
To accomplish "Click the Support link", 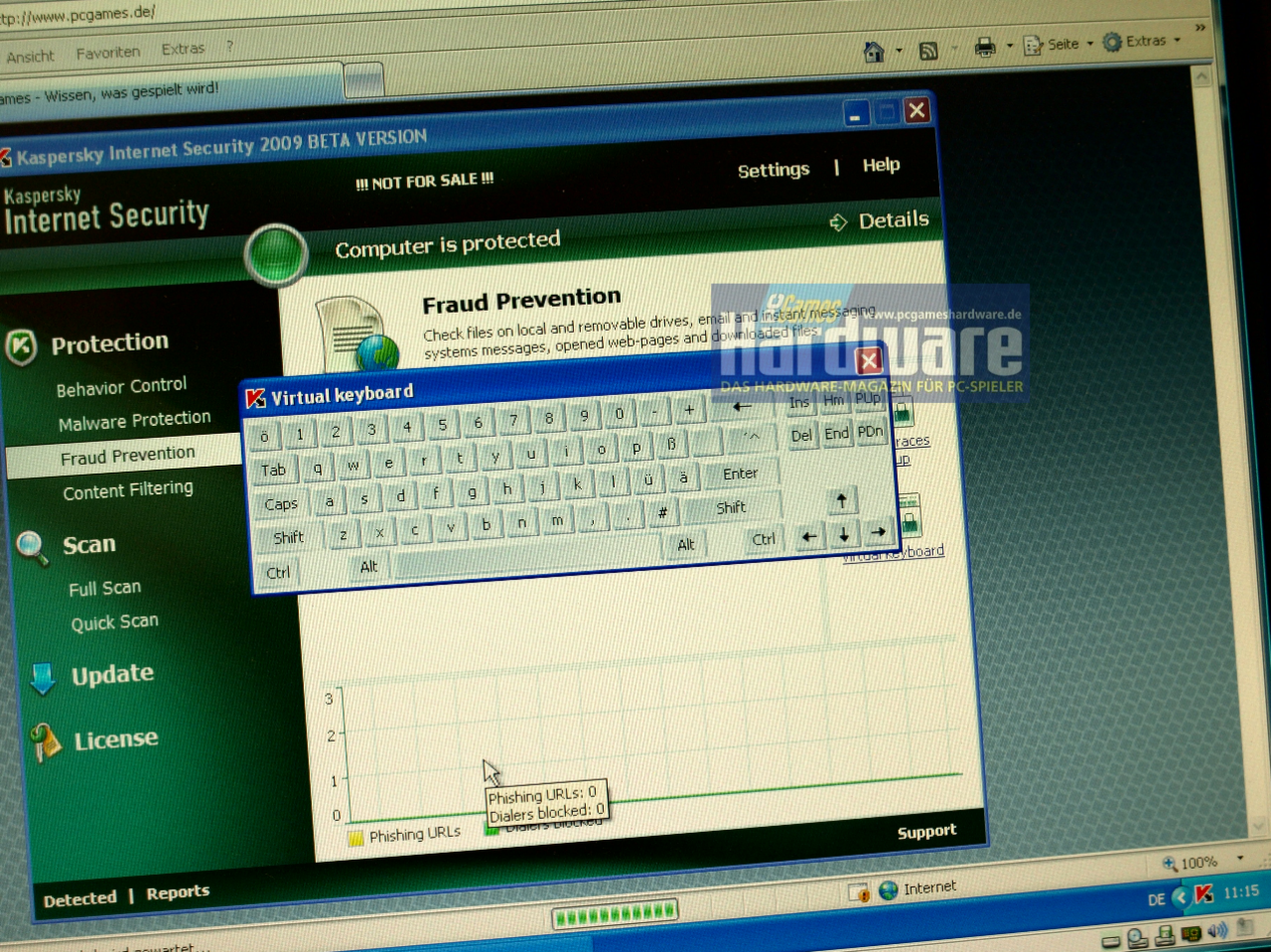I will 926,832.
